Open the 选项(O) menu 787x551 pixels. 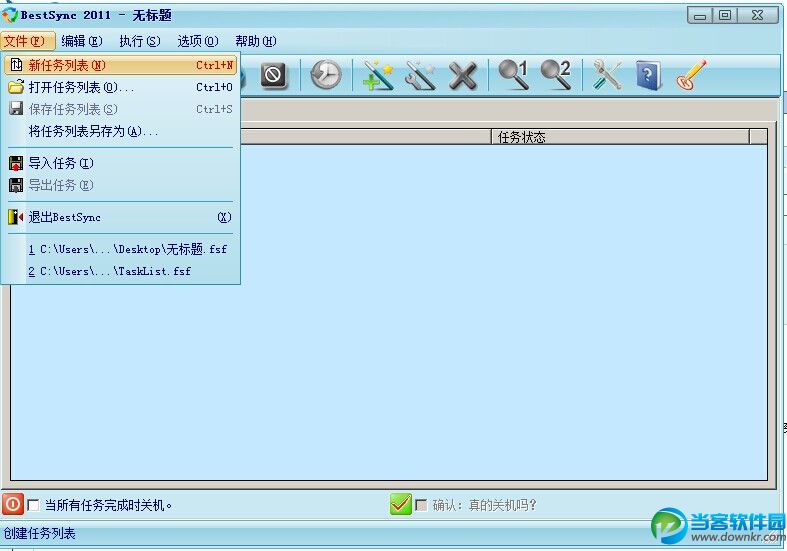[198, 41]
